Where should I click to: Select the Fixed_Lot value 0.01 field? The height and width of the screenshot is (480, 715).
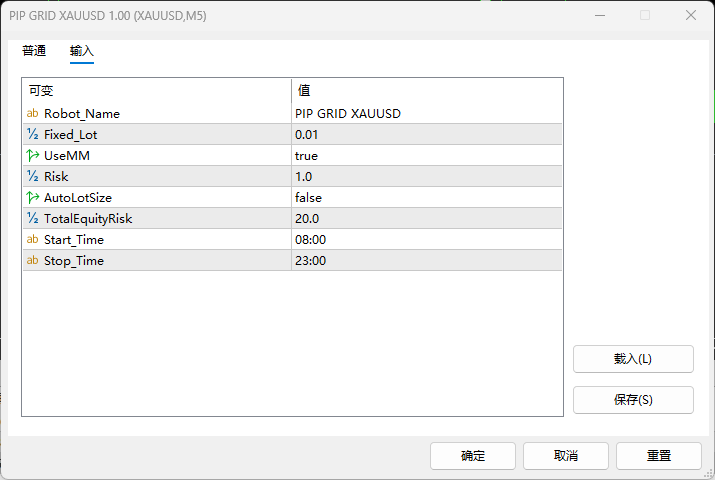(426, 135)
